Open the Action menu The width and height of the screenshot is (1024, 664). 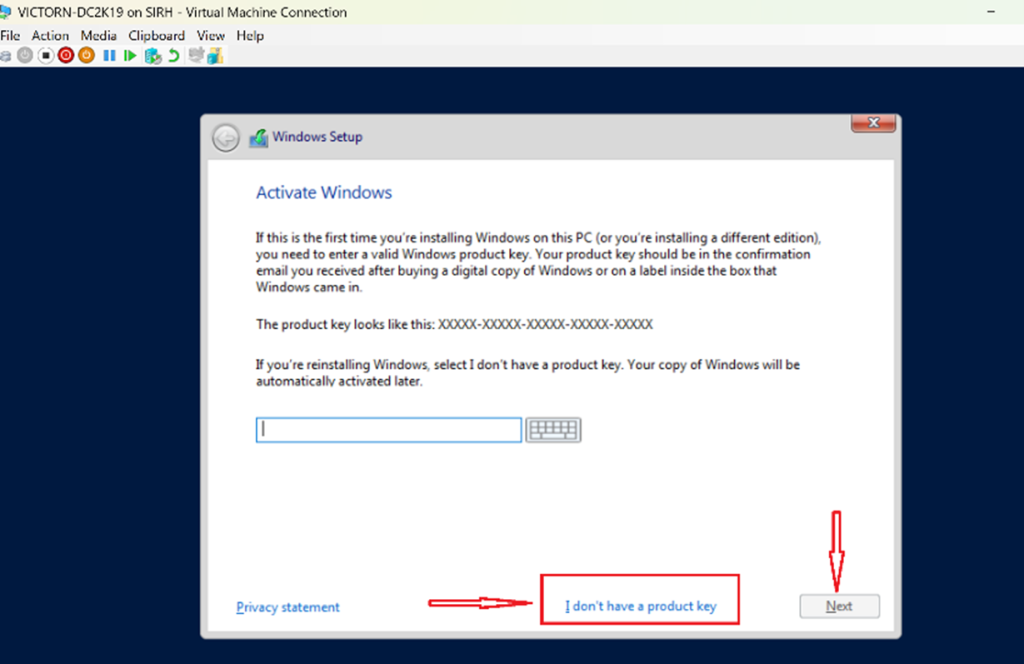pyautogui.click(x=50, y=35)
